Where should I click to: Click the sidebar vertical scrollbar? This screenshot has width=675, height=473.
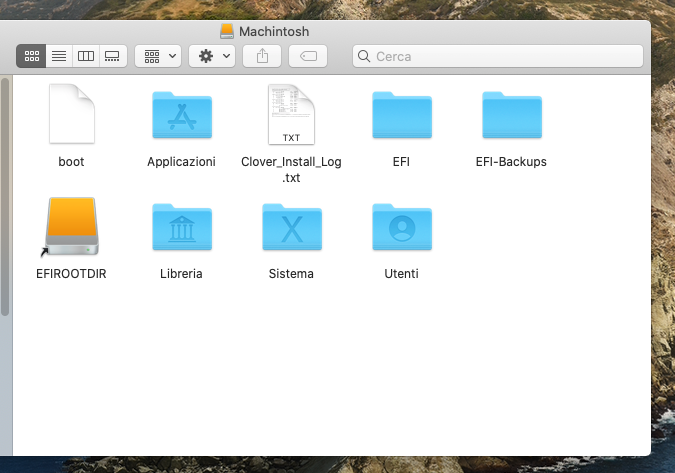point(5,197)
